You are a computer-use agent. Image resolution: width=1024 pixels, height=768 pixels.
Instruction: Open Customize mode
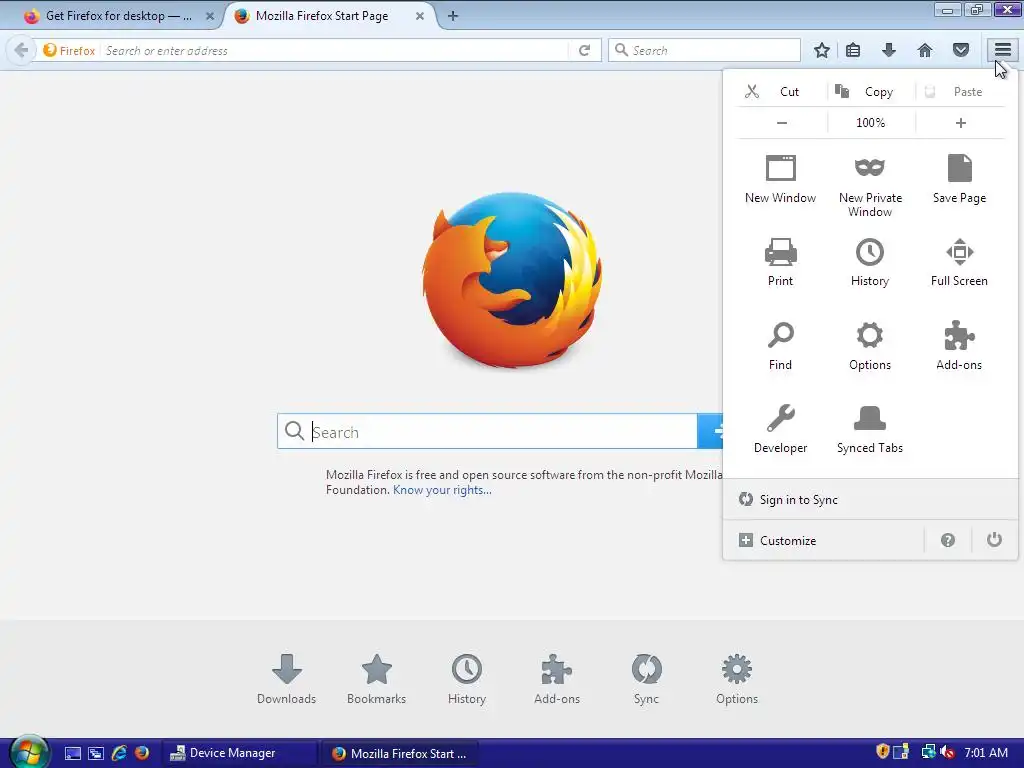[823, 540]
